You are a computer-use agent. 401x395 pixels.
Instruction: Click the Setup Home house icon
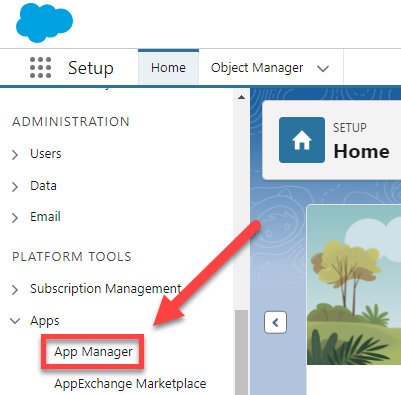tap(302, 140)
